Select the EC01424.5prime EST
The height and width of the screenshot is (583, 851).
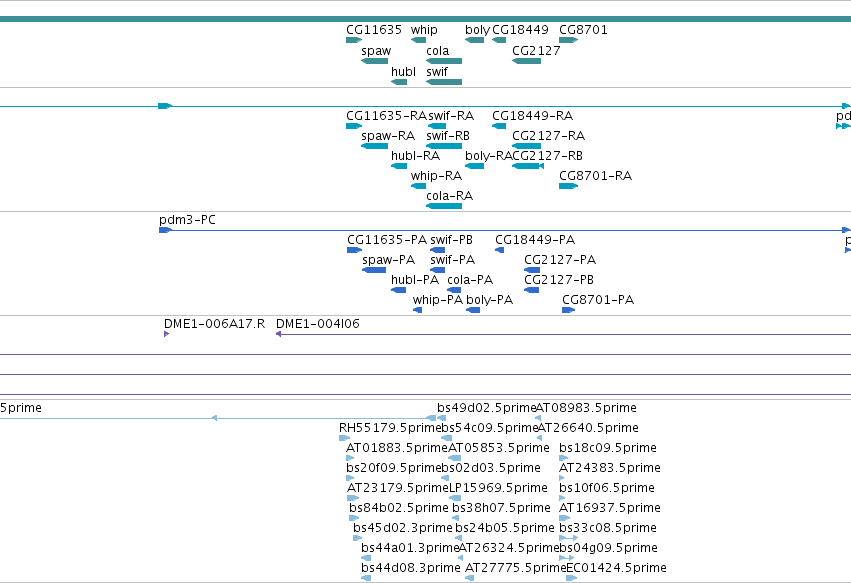pos(571,579)
